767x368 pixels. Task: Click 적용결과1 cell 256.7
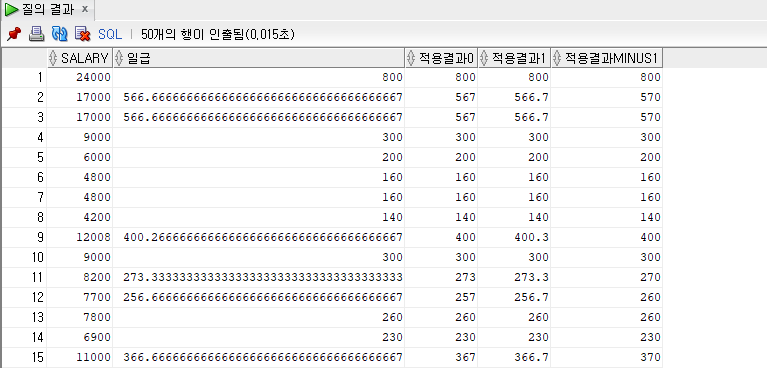pos(514,297)
